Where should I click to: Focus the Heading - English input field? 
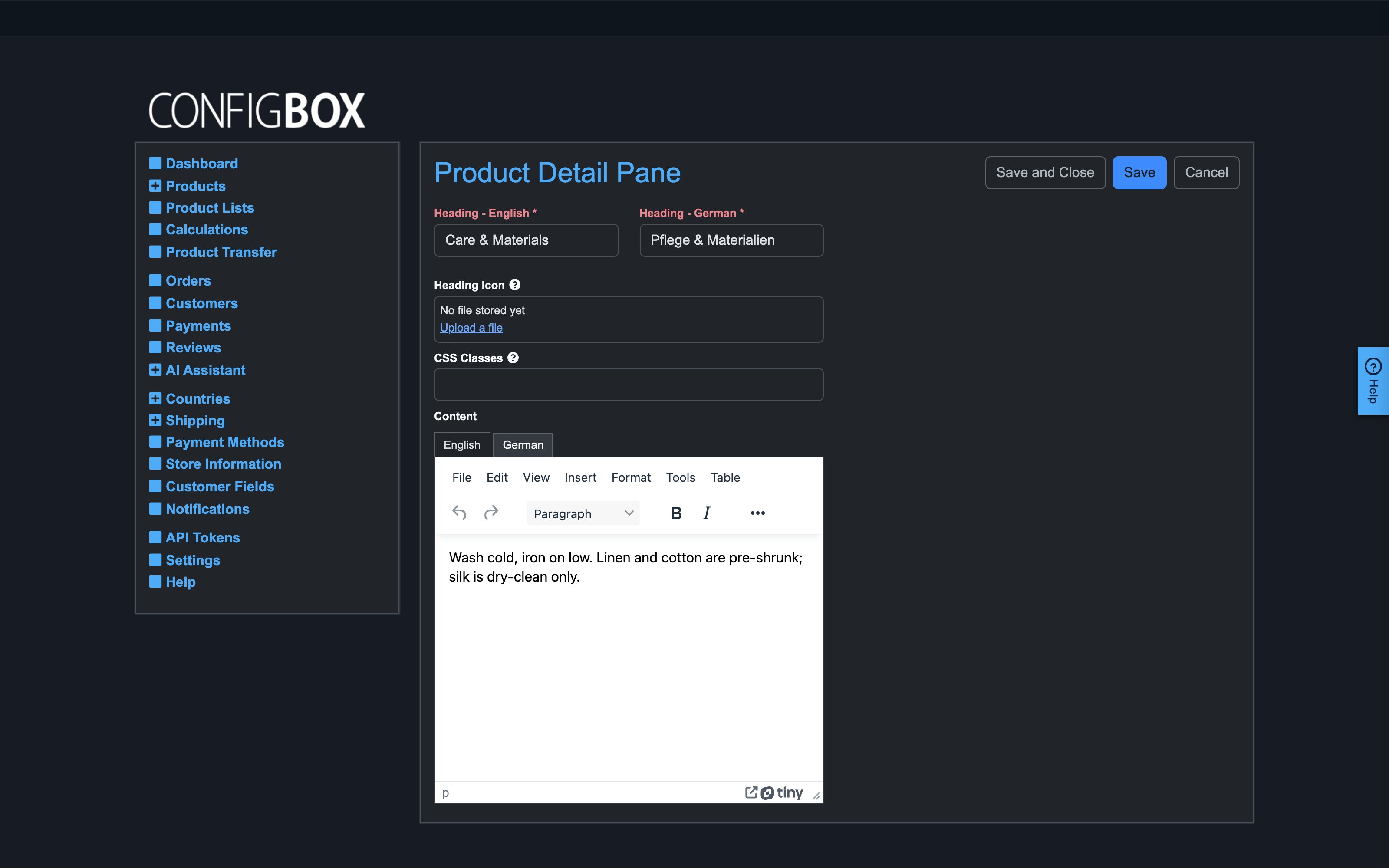pyautogui.click(x=527, y=240)
